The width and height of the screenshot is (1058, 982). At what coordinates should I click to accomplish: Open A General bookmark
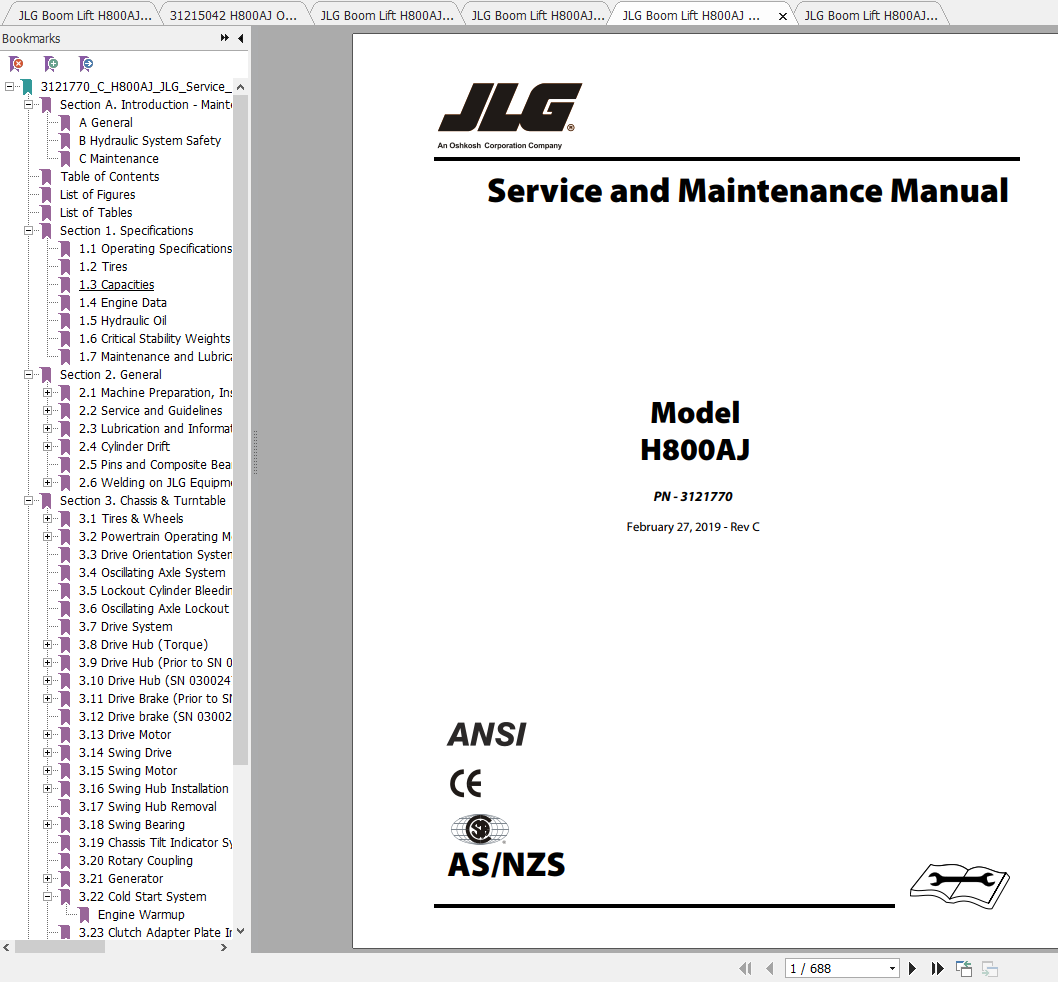(105, 123)
